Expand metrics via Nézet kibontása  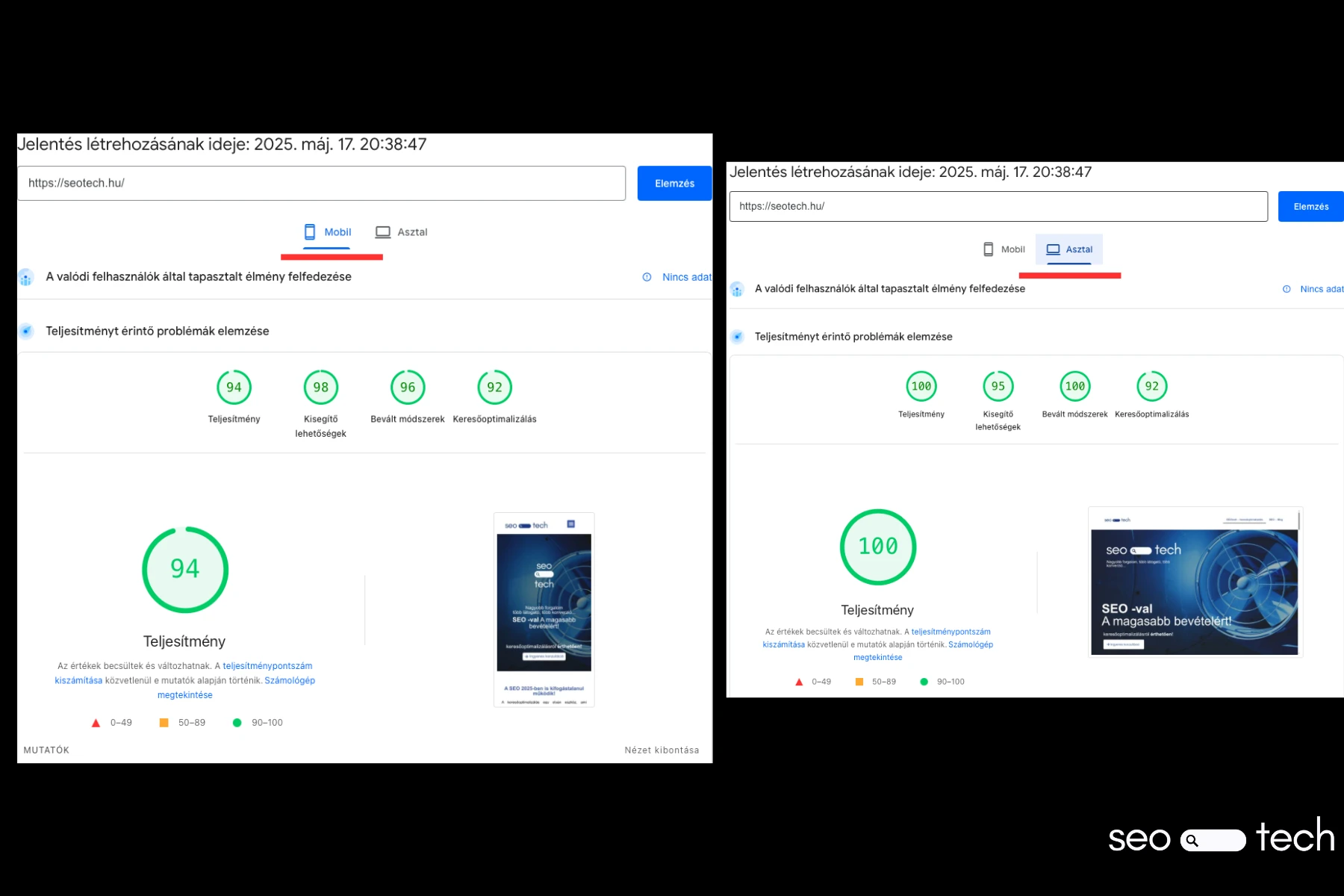tap(662, 750)
